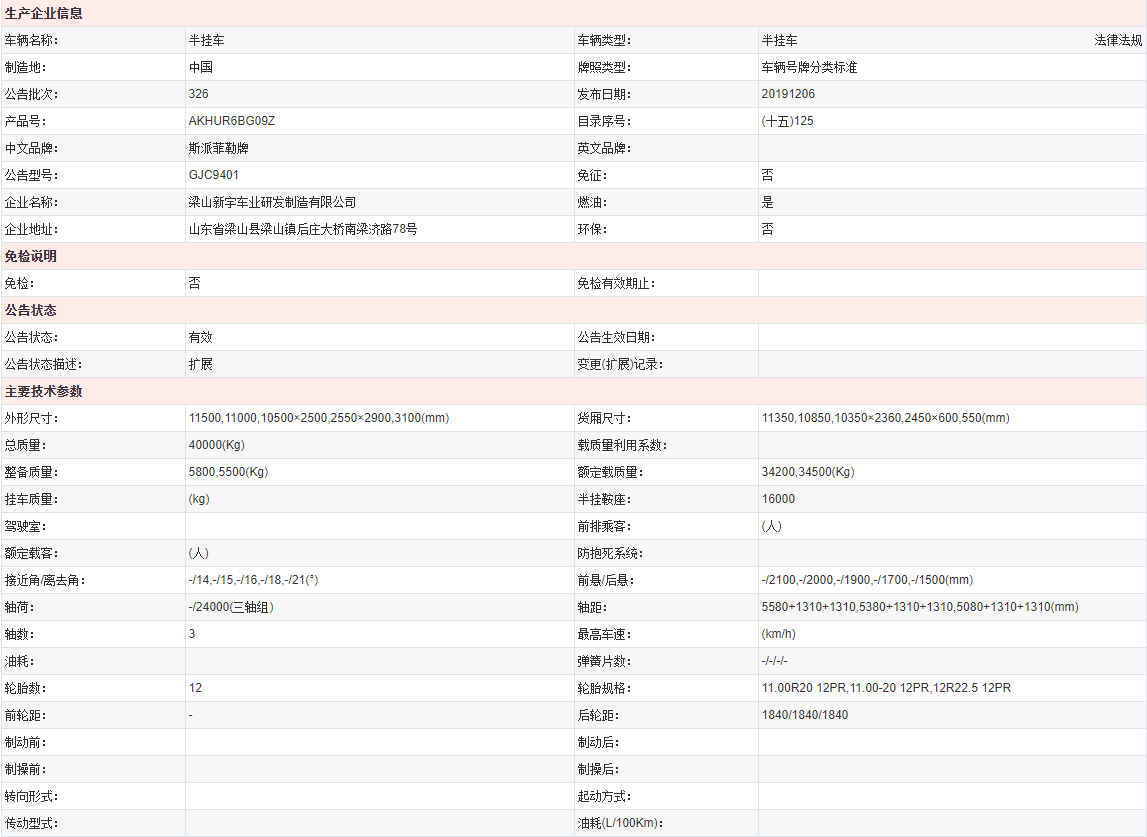
Task: Open the 法律法规 link
Action: coord(1118,41)
